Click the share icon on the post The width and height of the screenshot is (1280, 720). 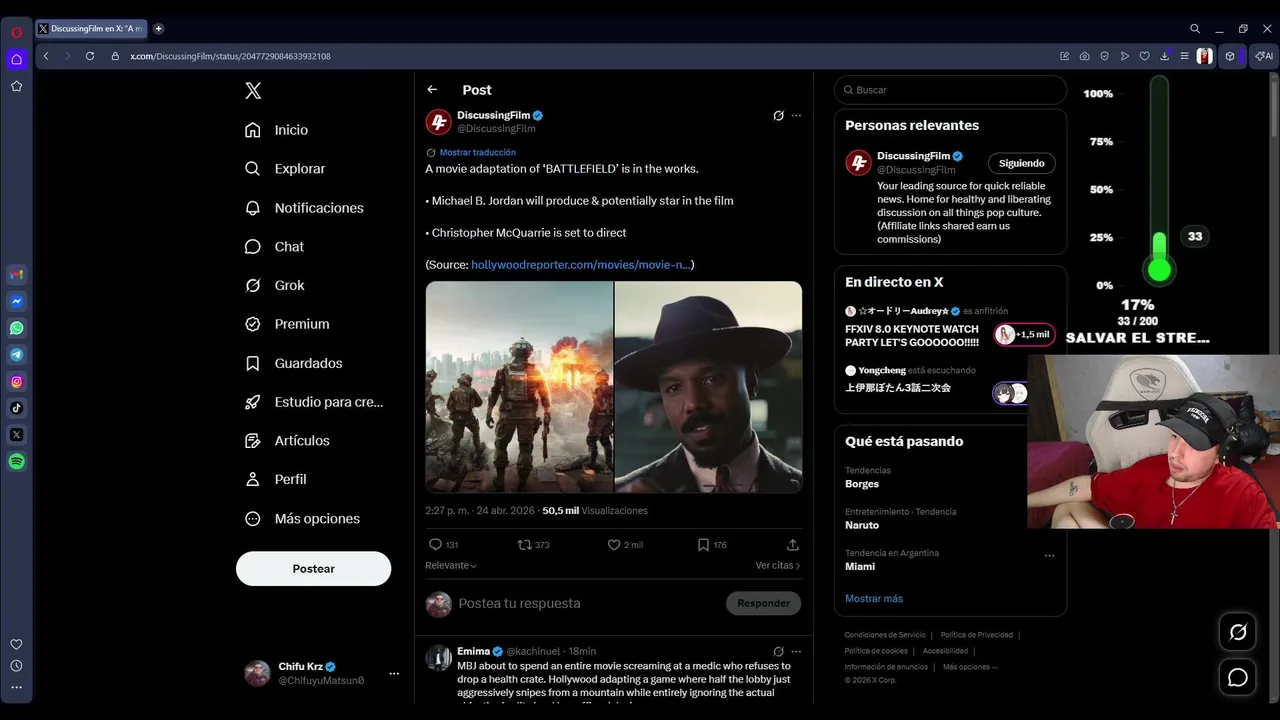coord(793,545)
